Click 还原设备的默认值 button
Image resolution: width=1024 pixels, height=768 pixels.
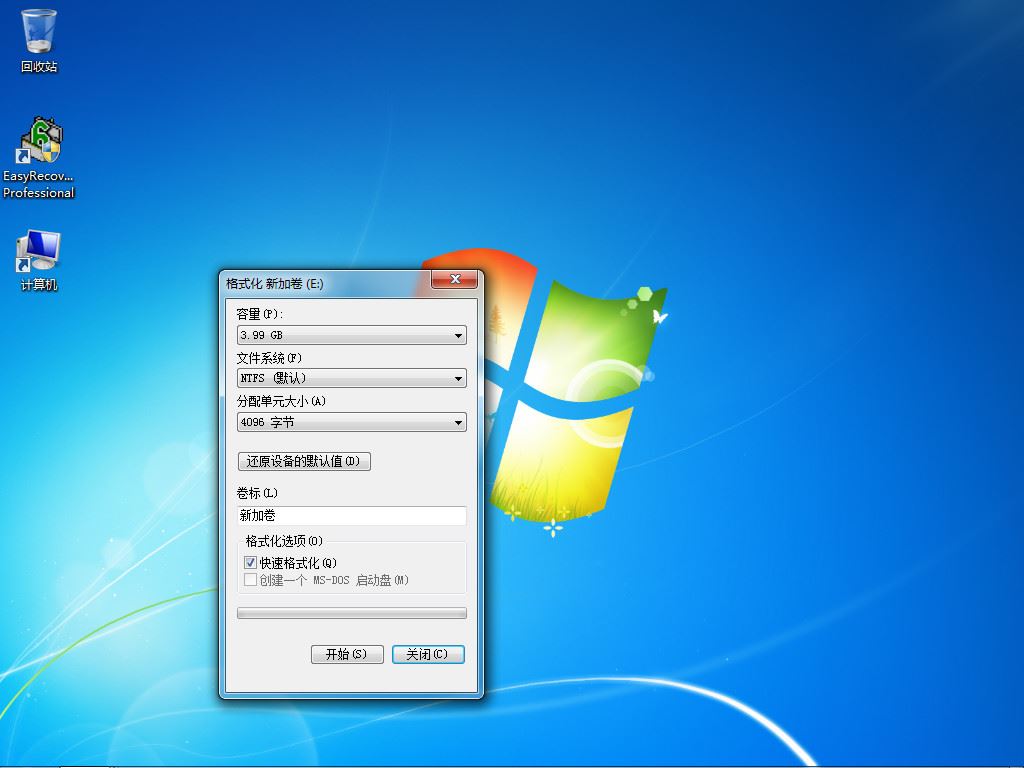[x=304, y=461]
